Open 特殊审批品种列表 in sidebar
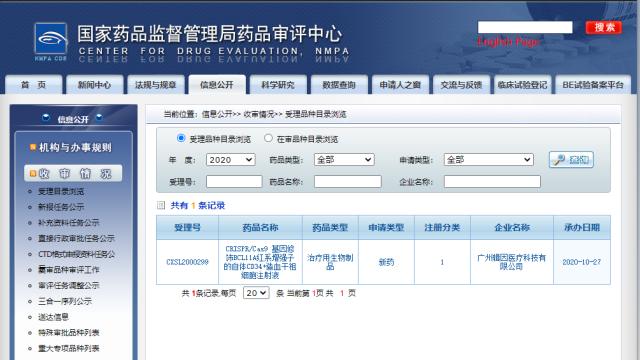Image resolution: width=640 pixels, height=360 pixels. click(69, 332)
